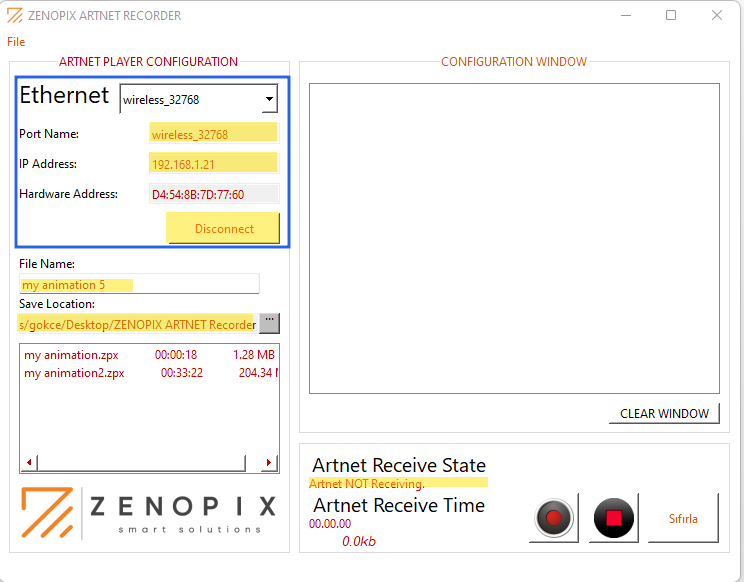Viewport: 744px width, 582px height.
Task: Start recording with the red record button
Action: click(554, 518)
